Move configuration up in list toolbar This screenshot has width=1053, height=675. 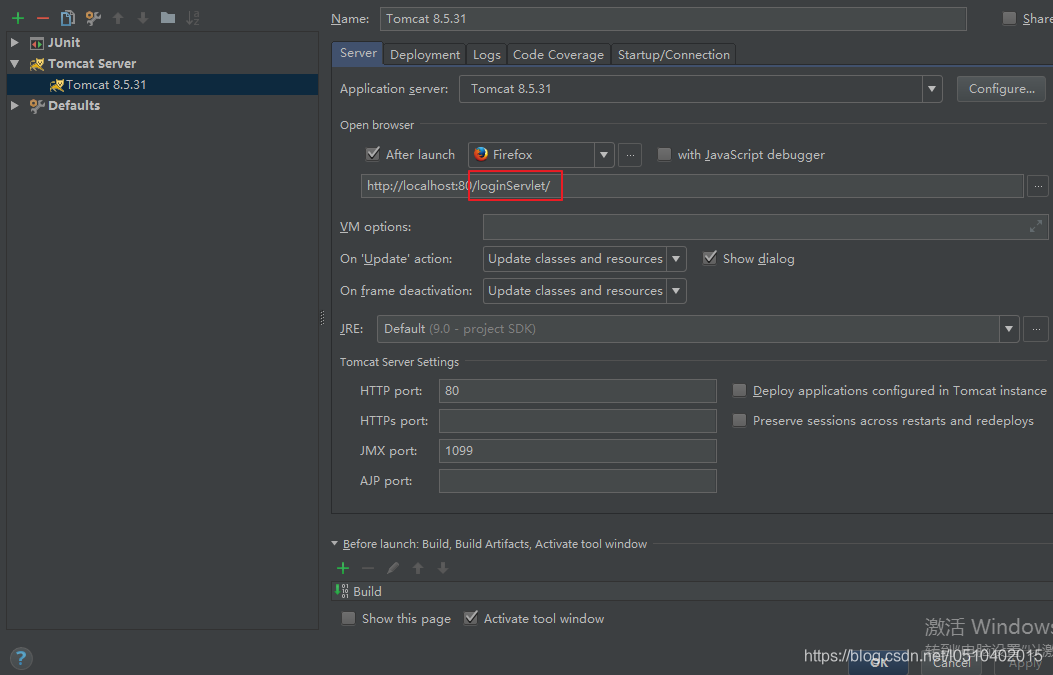(118, 18)
